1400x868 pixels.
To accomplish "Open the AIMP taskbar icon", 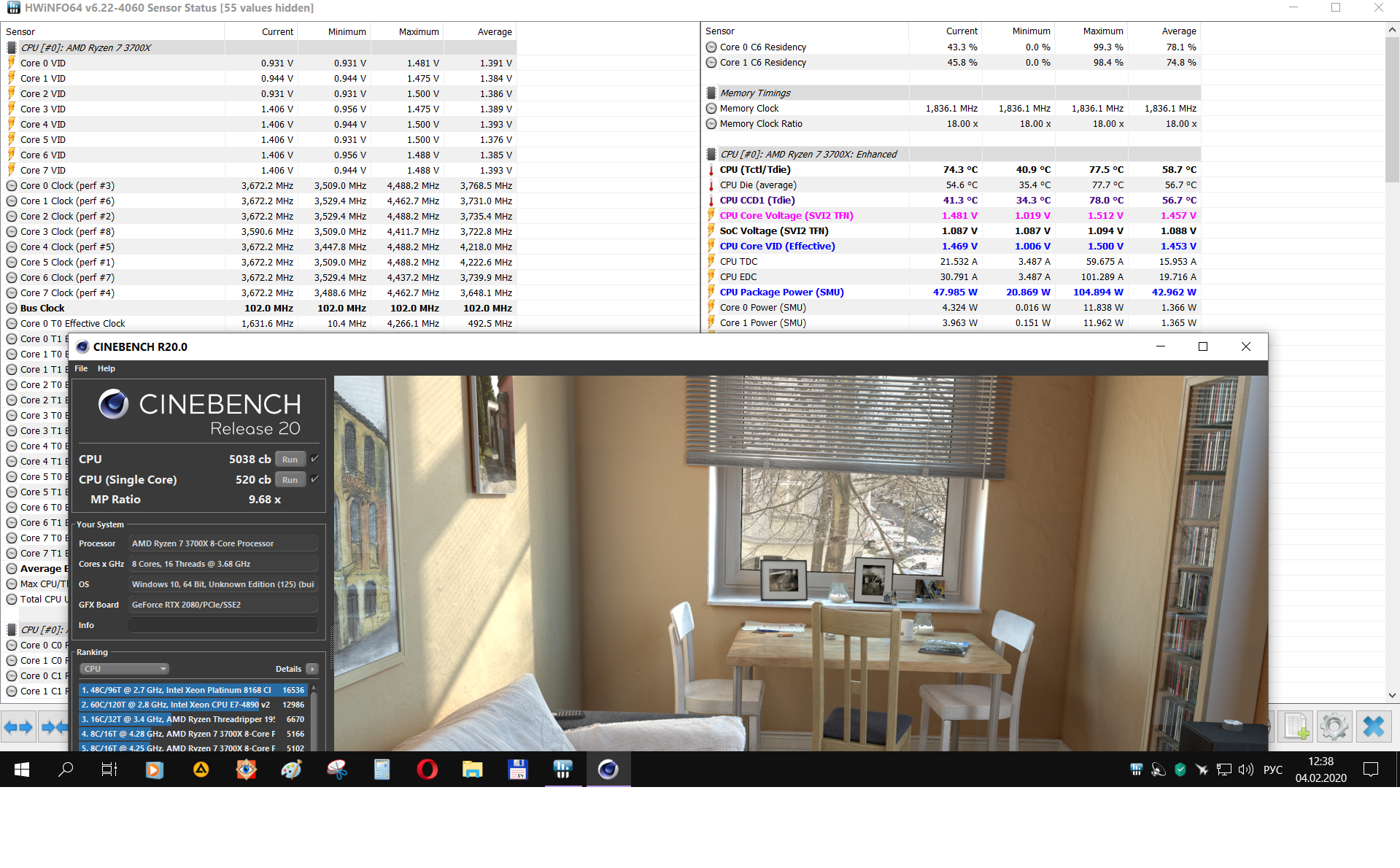I will click(x=201, y=770).
